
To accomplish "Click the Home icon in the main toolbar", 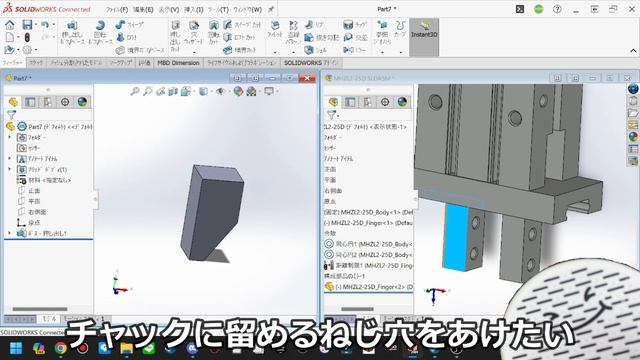I will pos(10,25).
